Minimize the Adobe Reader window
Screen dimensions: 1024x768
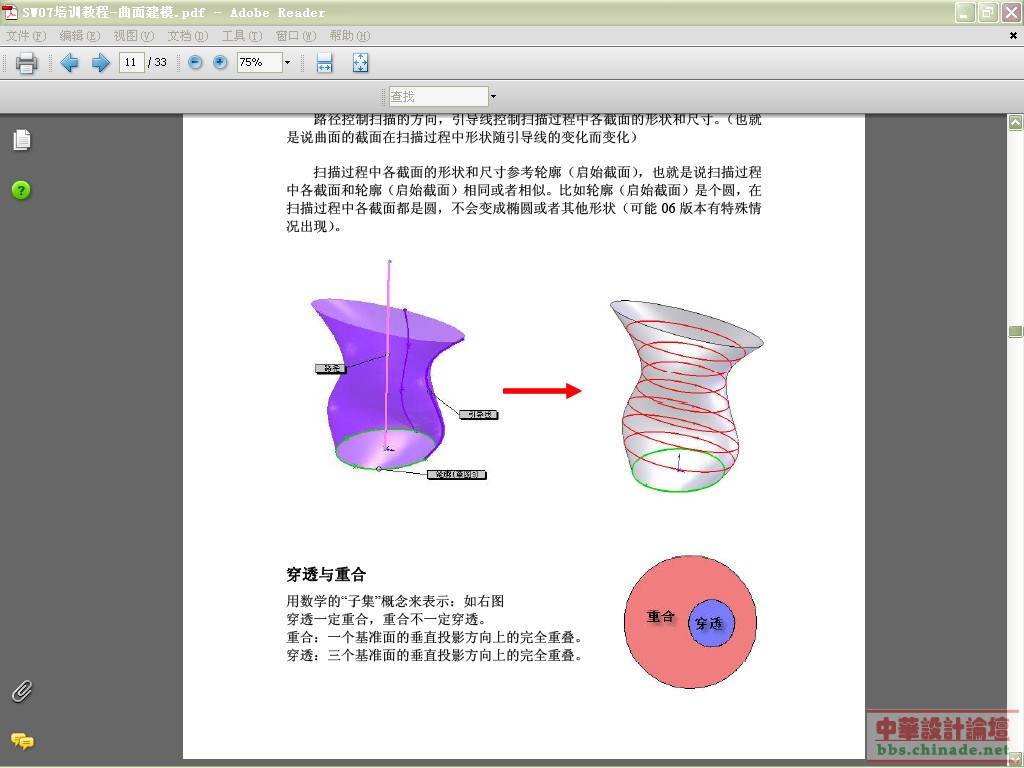pos(965,12)
